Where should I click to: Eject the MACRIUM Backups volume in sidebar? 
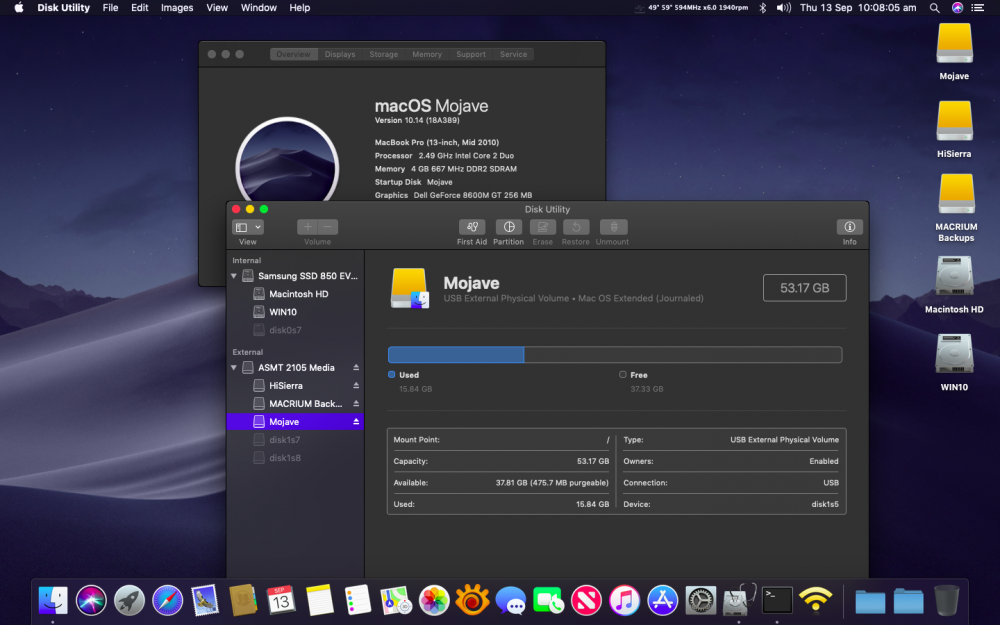[356, 404]
